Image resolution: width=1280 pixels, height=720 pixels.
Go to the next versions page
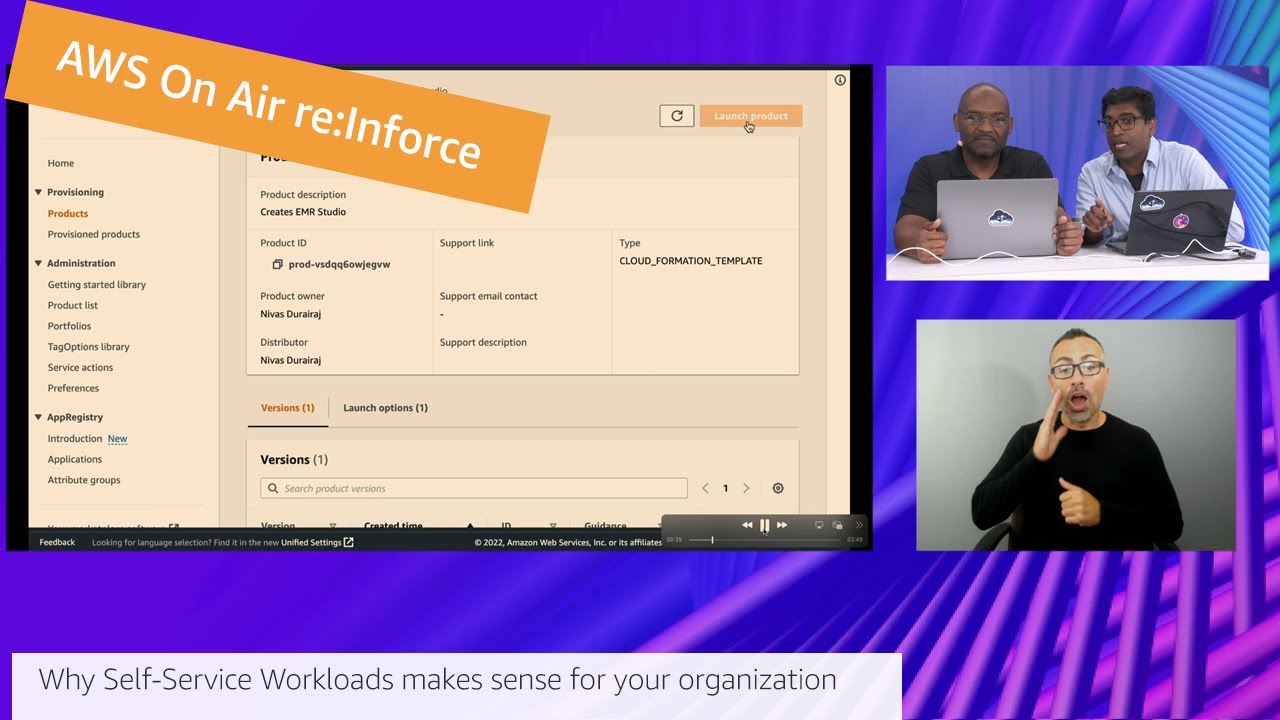[x=746, y=488]
